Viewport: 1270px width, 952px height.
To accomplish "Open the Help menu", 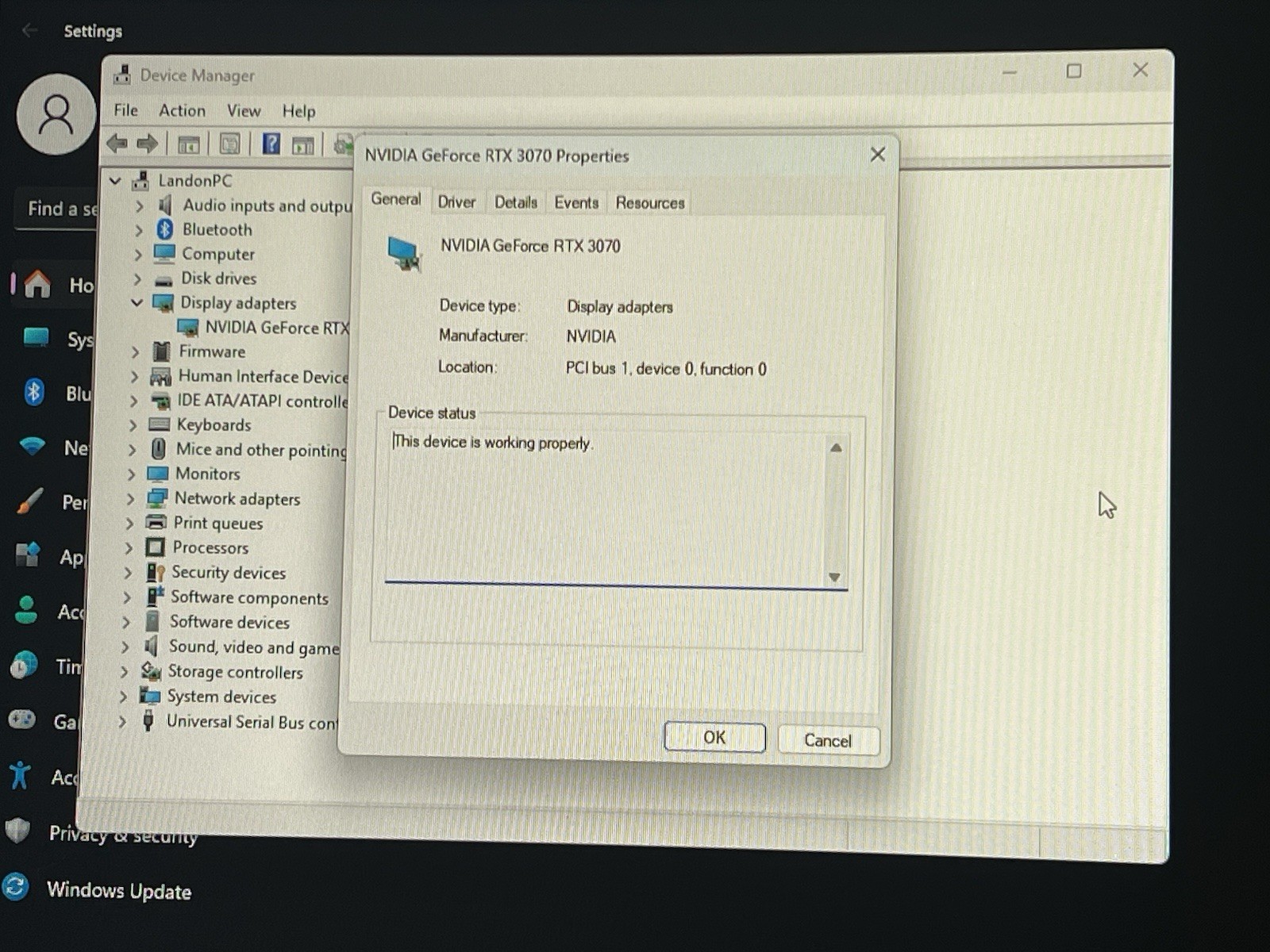I will [298, 111].
